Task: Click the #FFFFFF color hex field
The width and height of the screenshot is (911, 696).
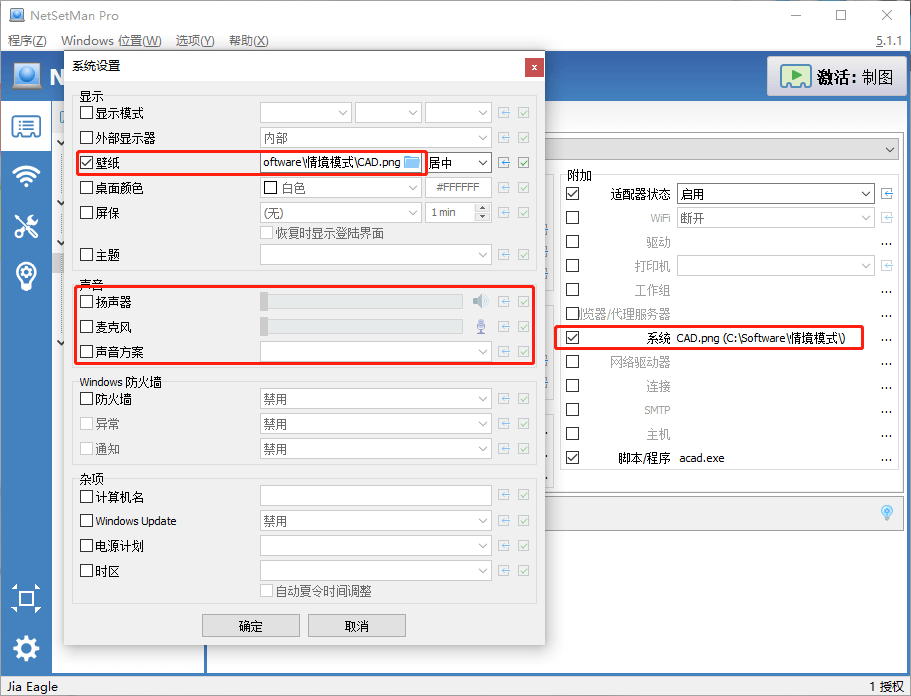Action: click(x=458, y=188)
